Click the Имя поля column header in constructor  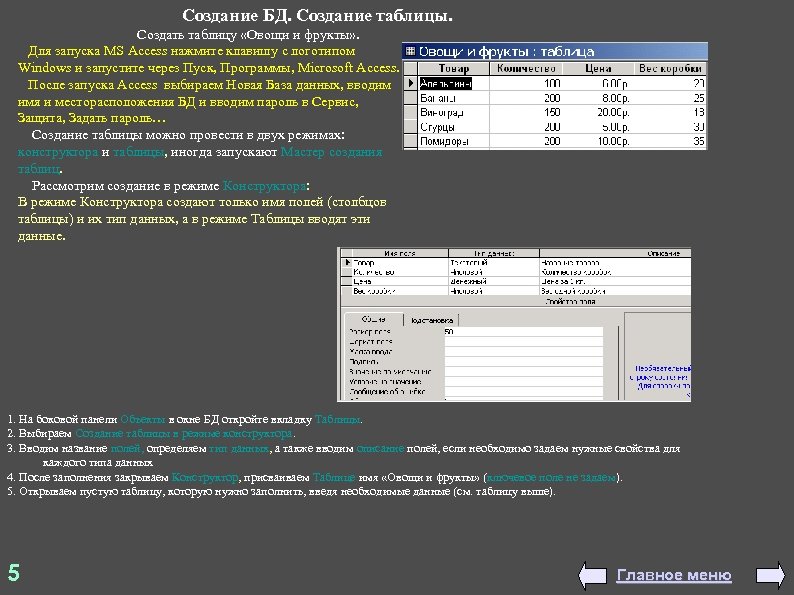[x=400, y=253]
